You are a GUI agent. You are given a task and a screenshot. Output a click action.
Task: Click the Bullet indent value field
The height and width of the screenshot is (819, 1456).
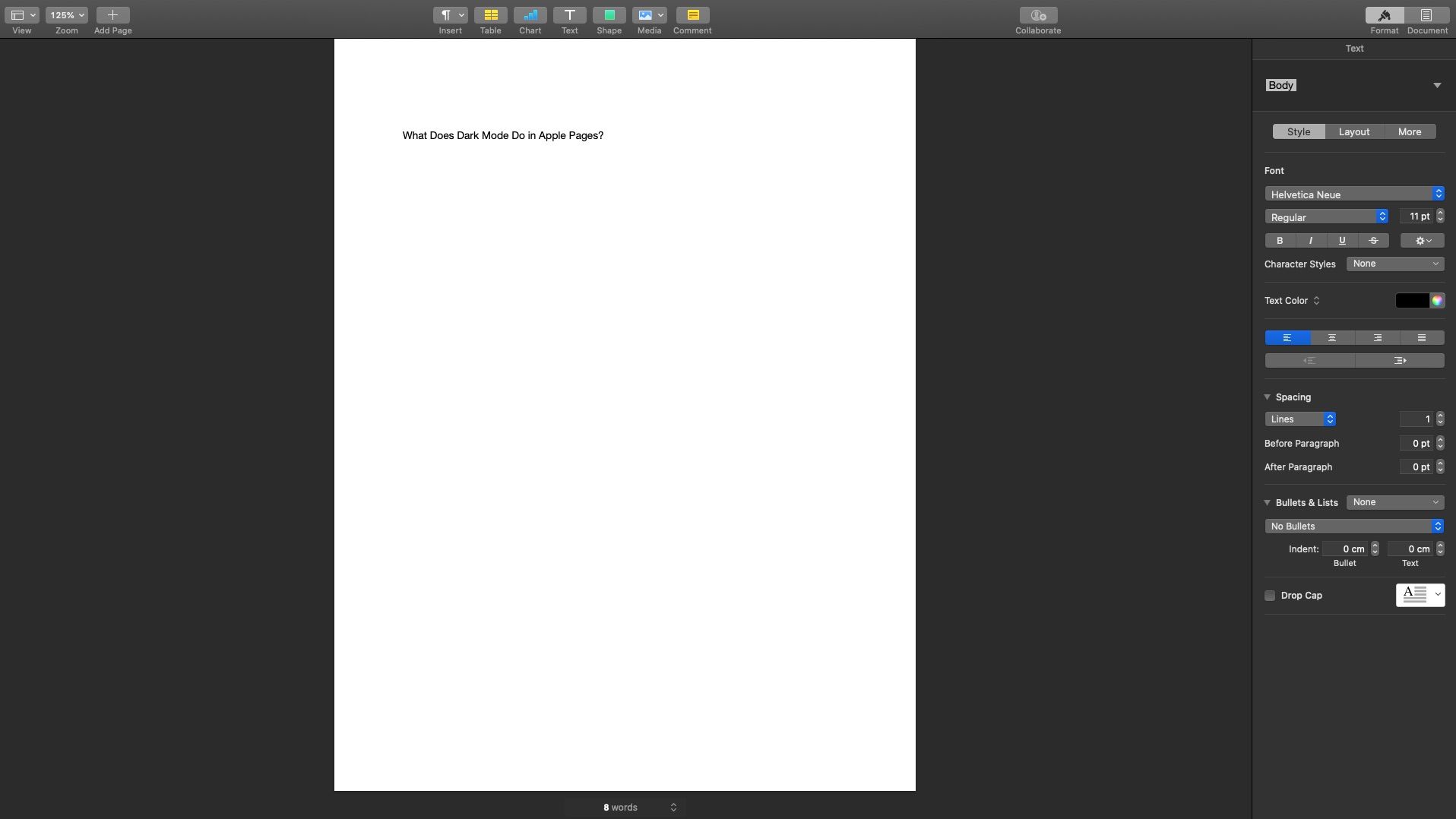pos(1345,549)
